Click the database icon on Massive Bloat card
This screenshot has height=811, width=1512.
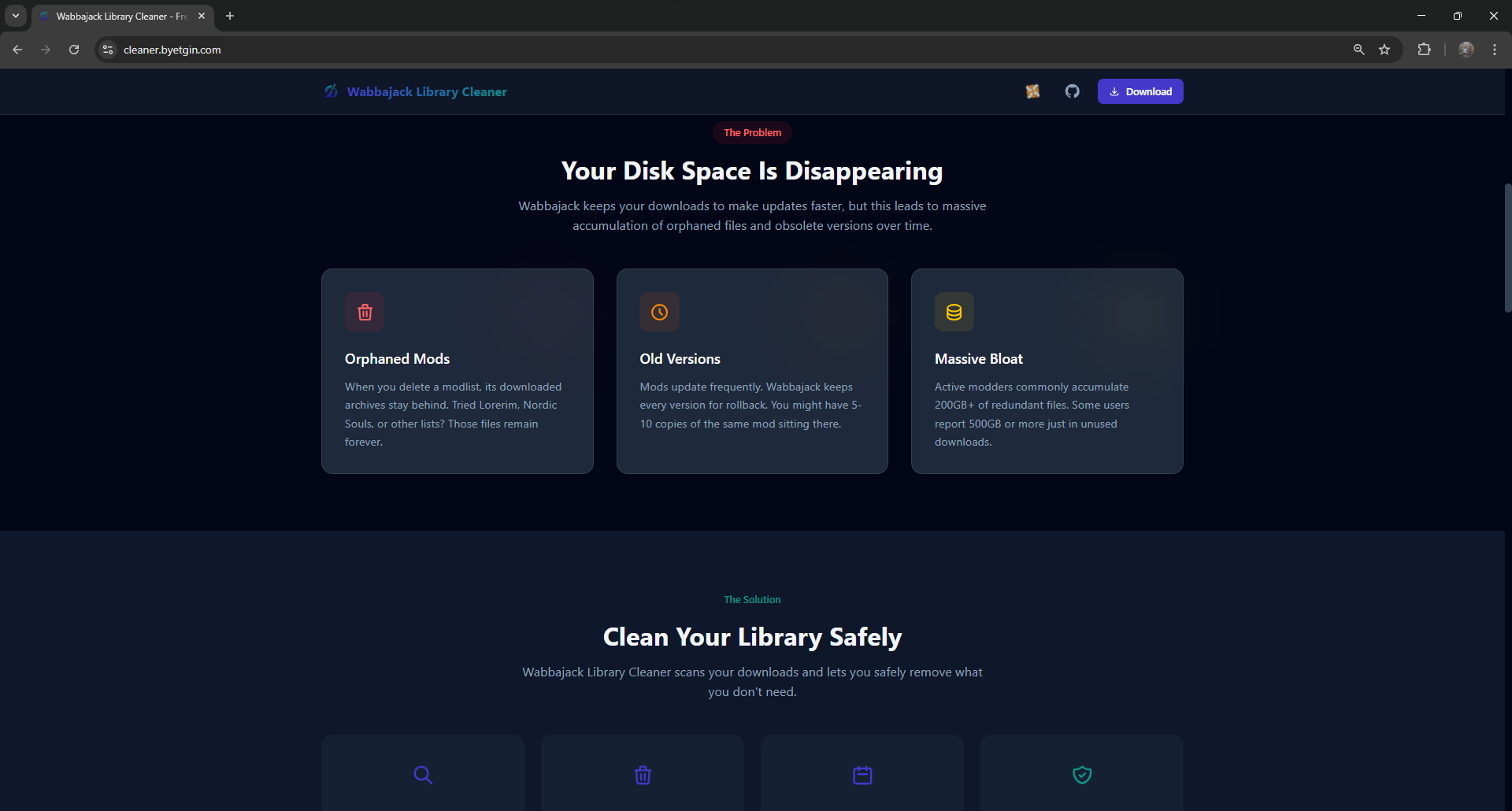point(954,313)
